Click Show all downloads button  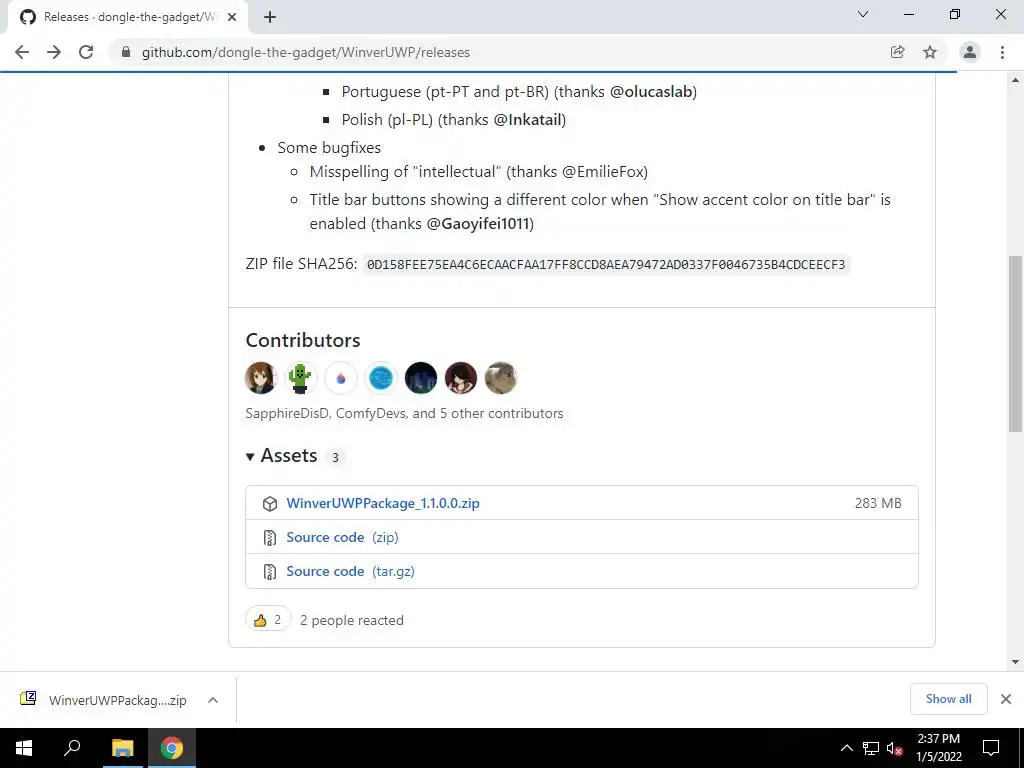948,699
